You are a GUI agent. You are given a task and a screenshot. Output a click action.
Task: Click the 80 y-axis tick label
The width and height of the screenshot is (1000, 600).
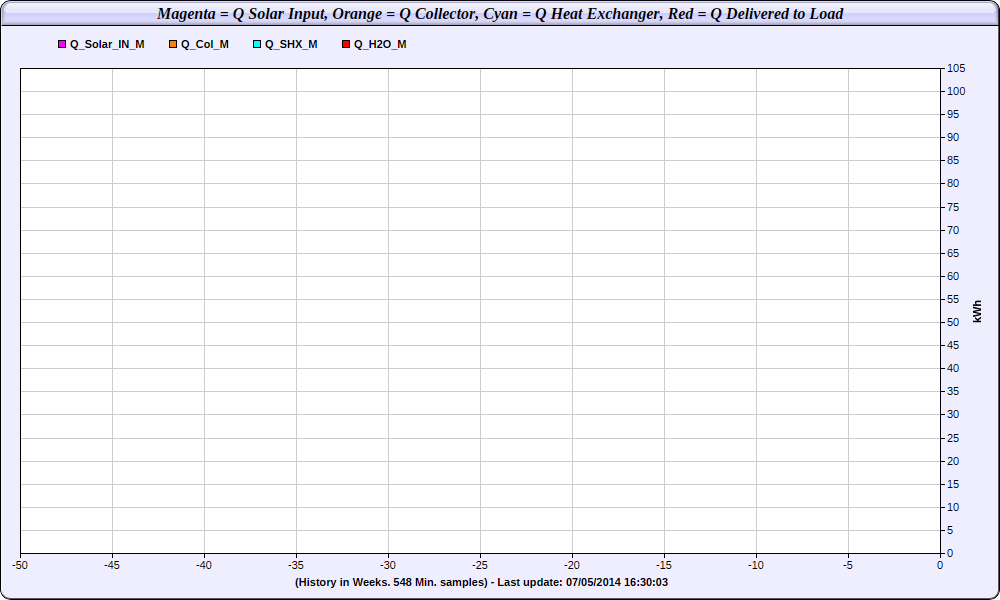[953, 184]
